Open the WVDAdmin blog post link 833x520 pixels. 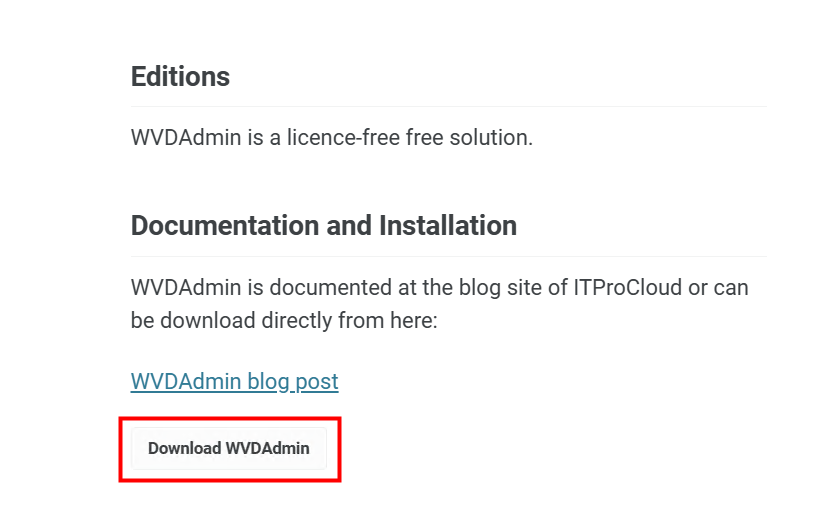point(234,381)
